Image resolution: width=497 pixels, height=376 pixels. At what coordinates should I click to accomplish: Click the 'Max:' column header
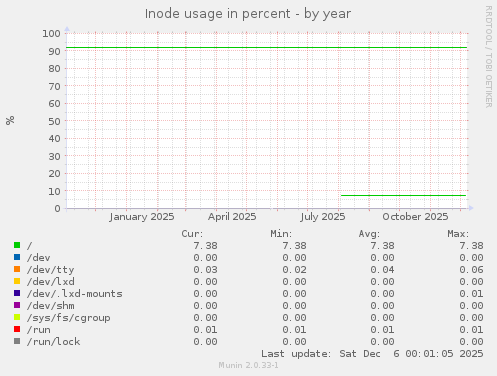click(x=458, y=234)
